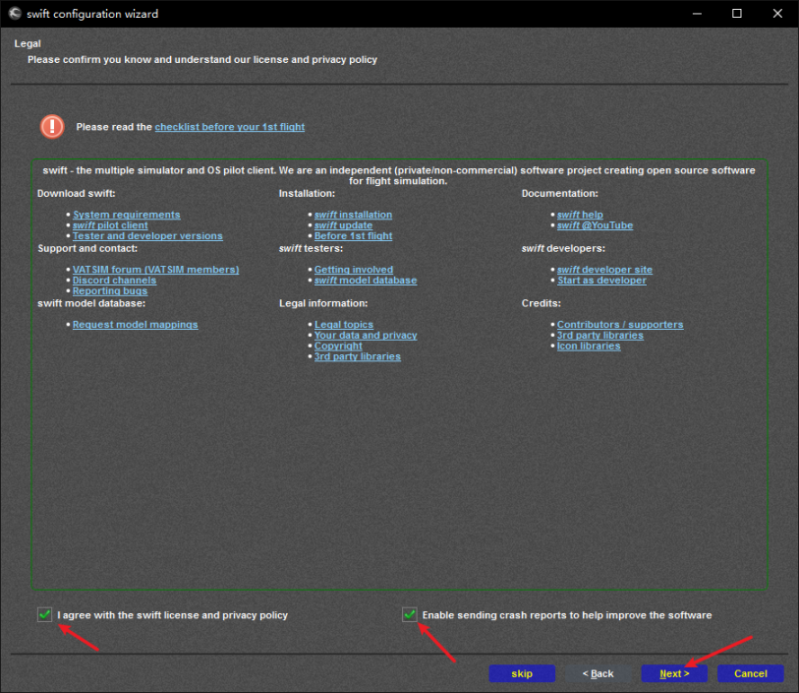Screen dimensions: 799x693
Task: Open the swift @YouTube link
Action: pyautogui.click(x=595, y=226)
